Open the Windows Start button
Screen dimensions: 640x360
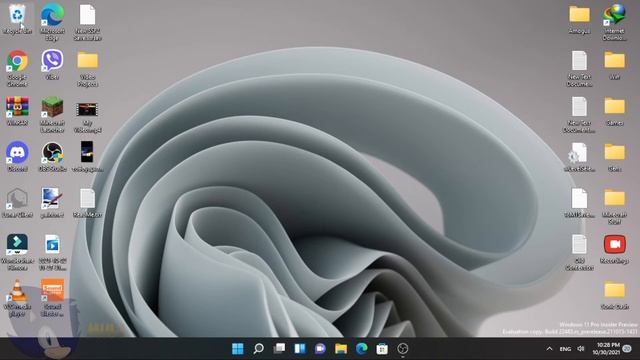[238, 349]
